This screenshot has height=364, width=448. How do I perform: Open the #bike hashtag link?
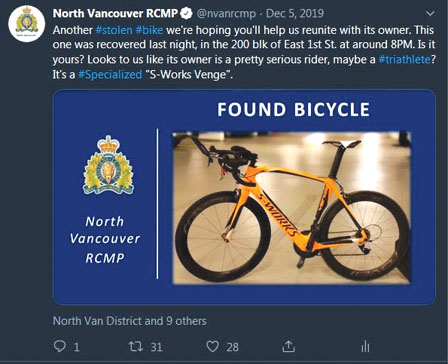[x=149, y=30]
